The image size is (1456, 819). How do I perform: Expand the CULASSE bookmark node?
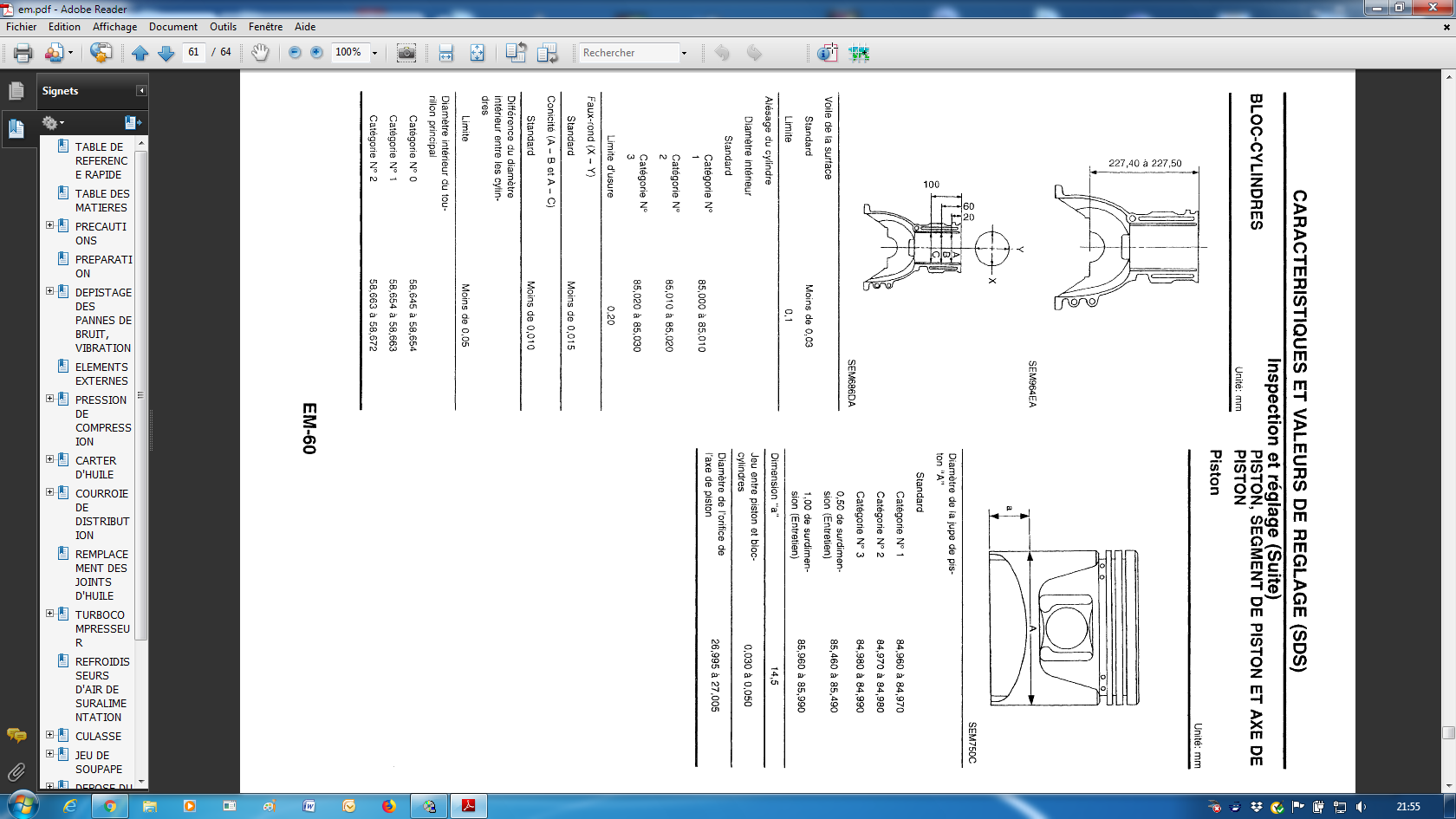click(49, 735)
